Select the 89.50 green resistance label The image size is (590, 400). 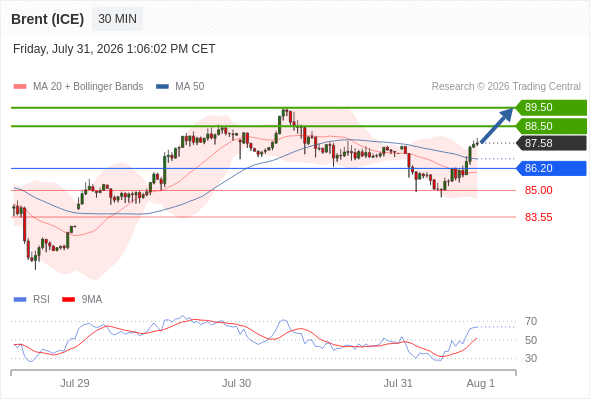pyautogui.click(x=551, y=107)
